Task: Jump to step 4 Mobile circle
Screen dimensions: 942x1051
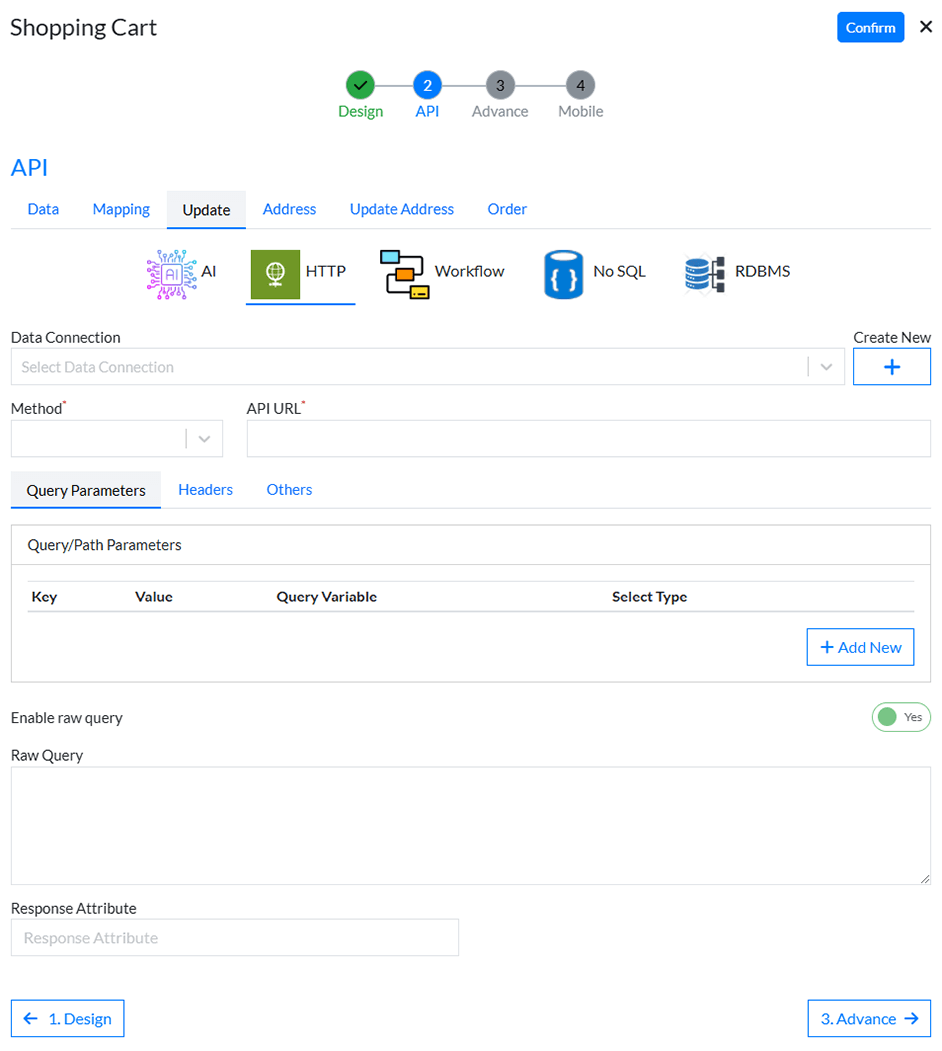Action: pos(580,86)
